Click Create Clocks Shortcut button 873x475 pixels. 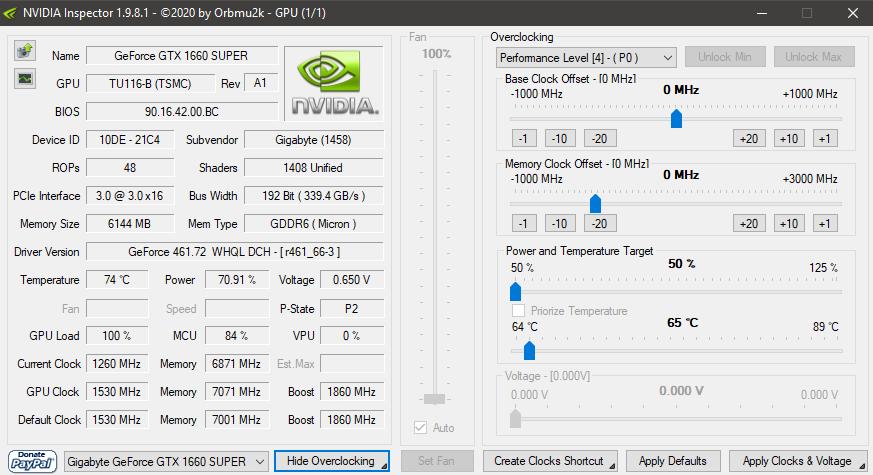click(550, 461)
